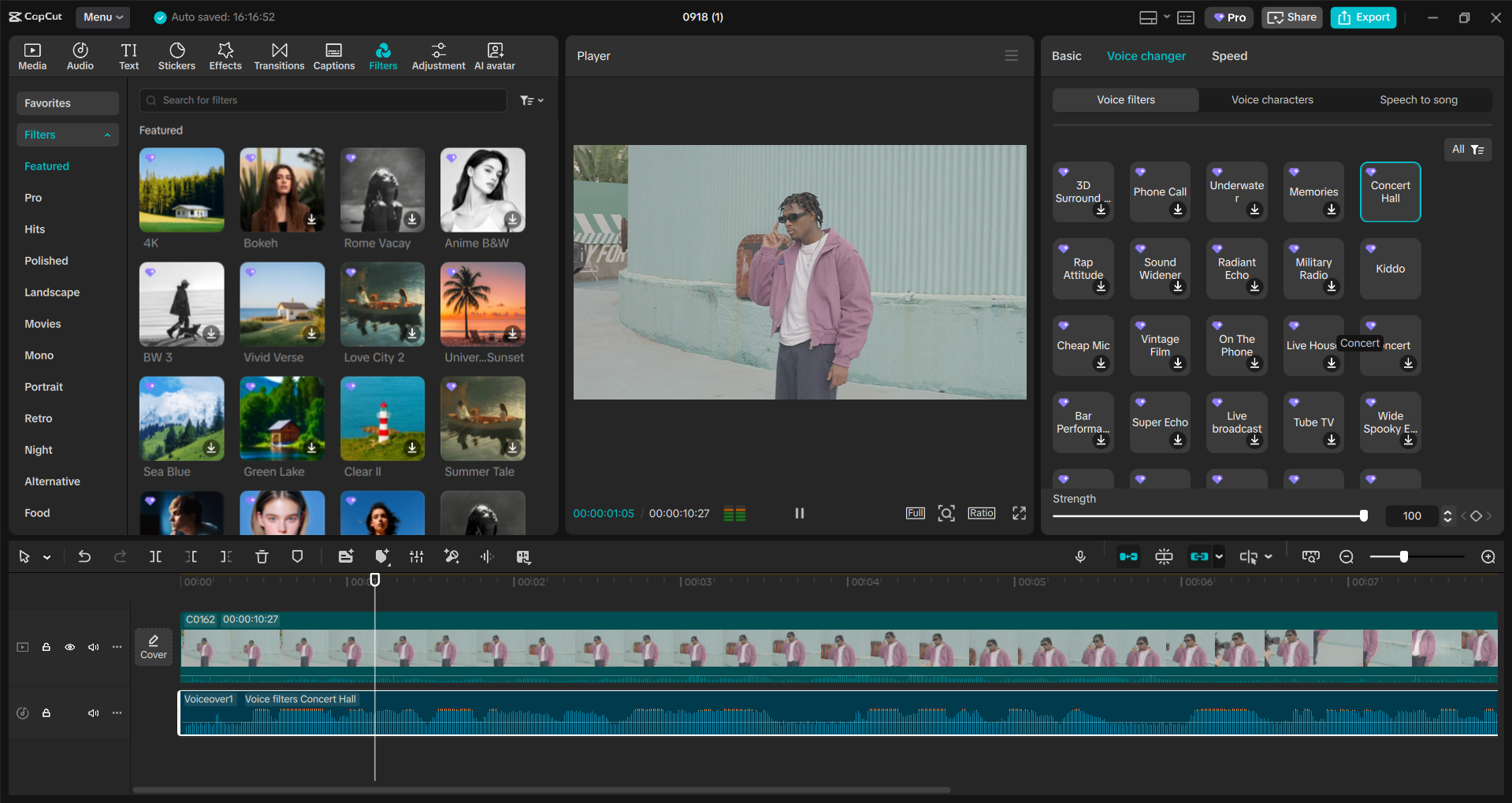1512x803 pixels.
Task: Select the Kiddo voice filter
Action: 1390,269
